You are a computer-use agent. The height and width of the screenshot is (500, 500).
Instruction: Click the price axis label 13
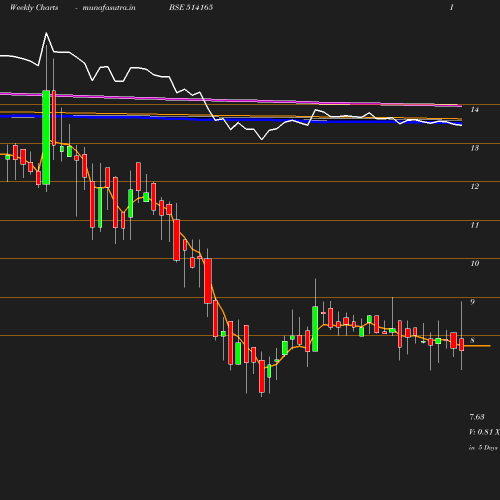point(475,148)
